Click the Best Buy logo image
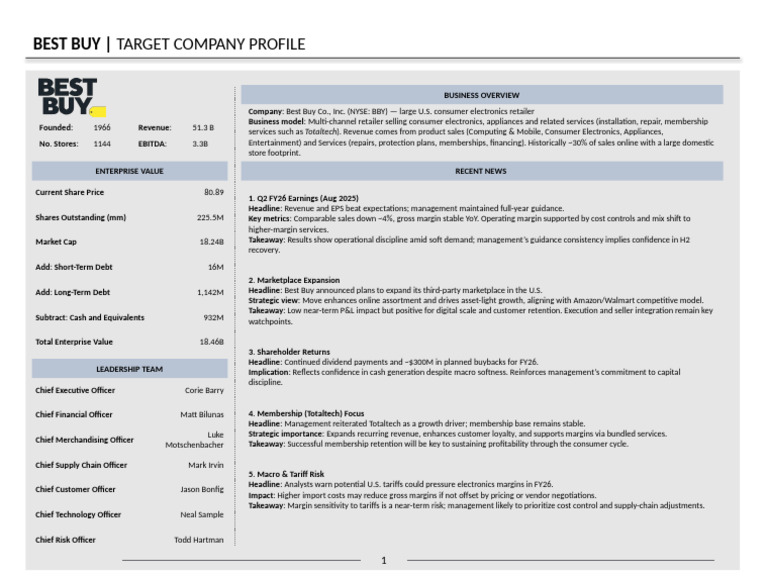The height and width of the screenshot is (576, 768). click(72, 97)
